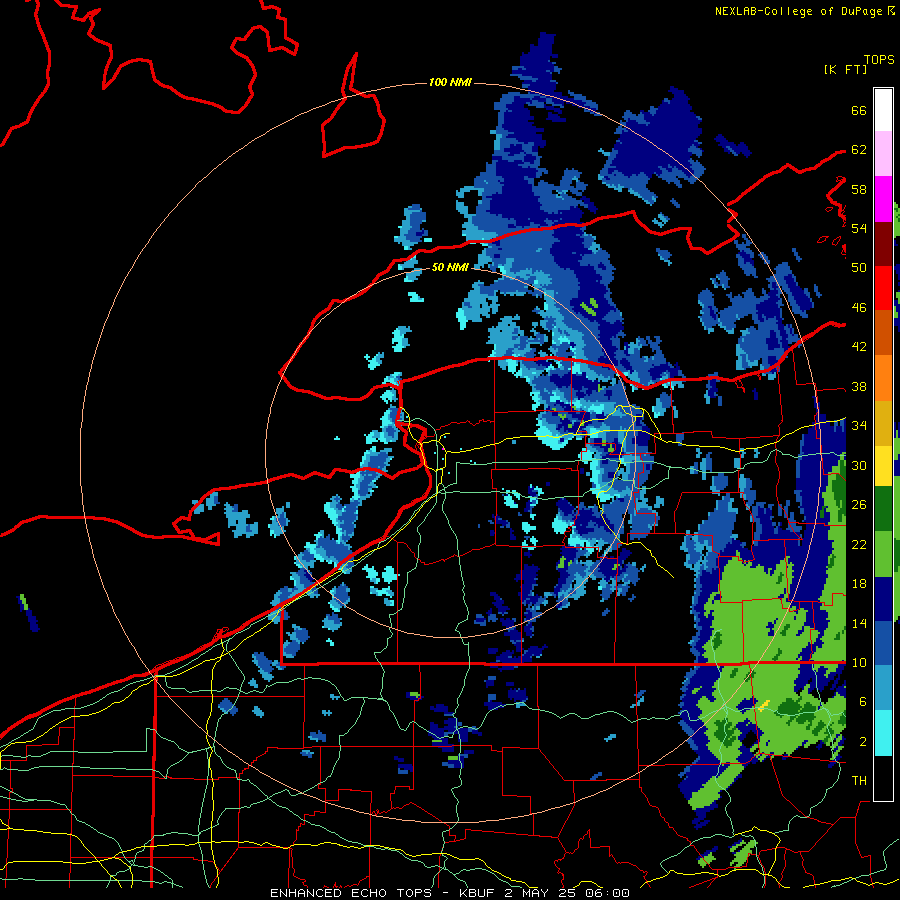Click the 50 legend tick label
The height and width of the screenshot is (900, 900).
point(859,268)
